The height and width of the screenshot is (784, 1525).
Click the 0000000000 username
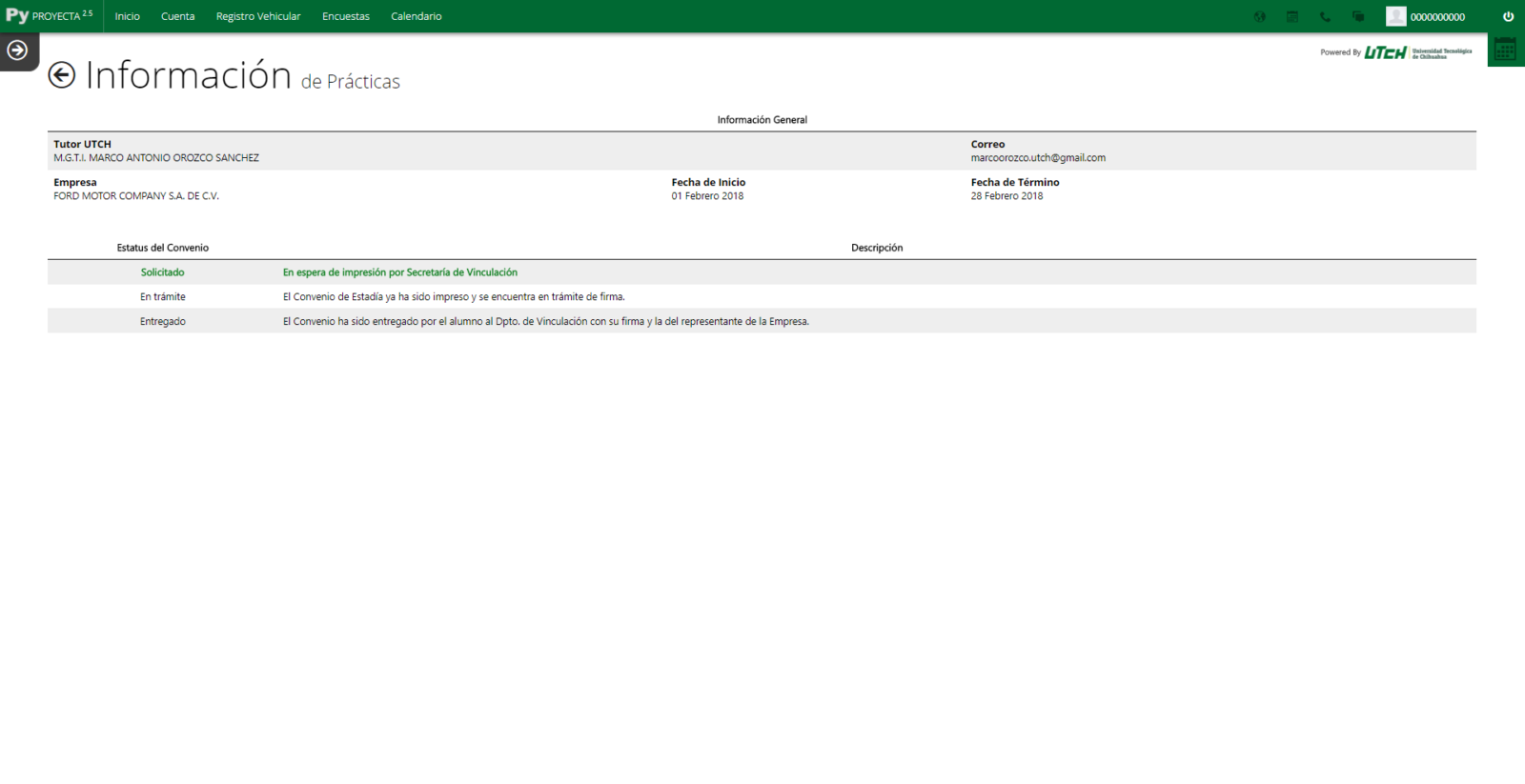click(1437, 17)
